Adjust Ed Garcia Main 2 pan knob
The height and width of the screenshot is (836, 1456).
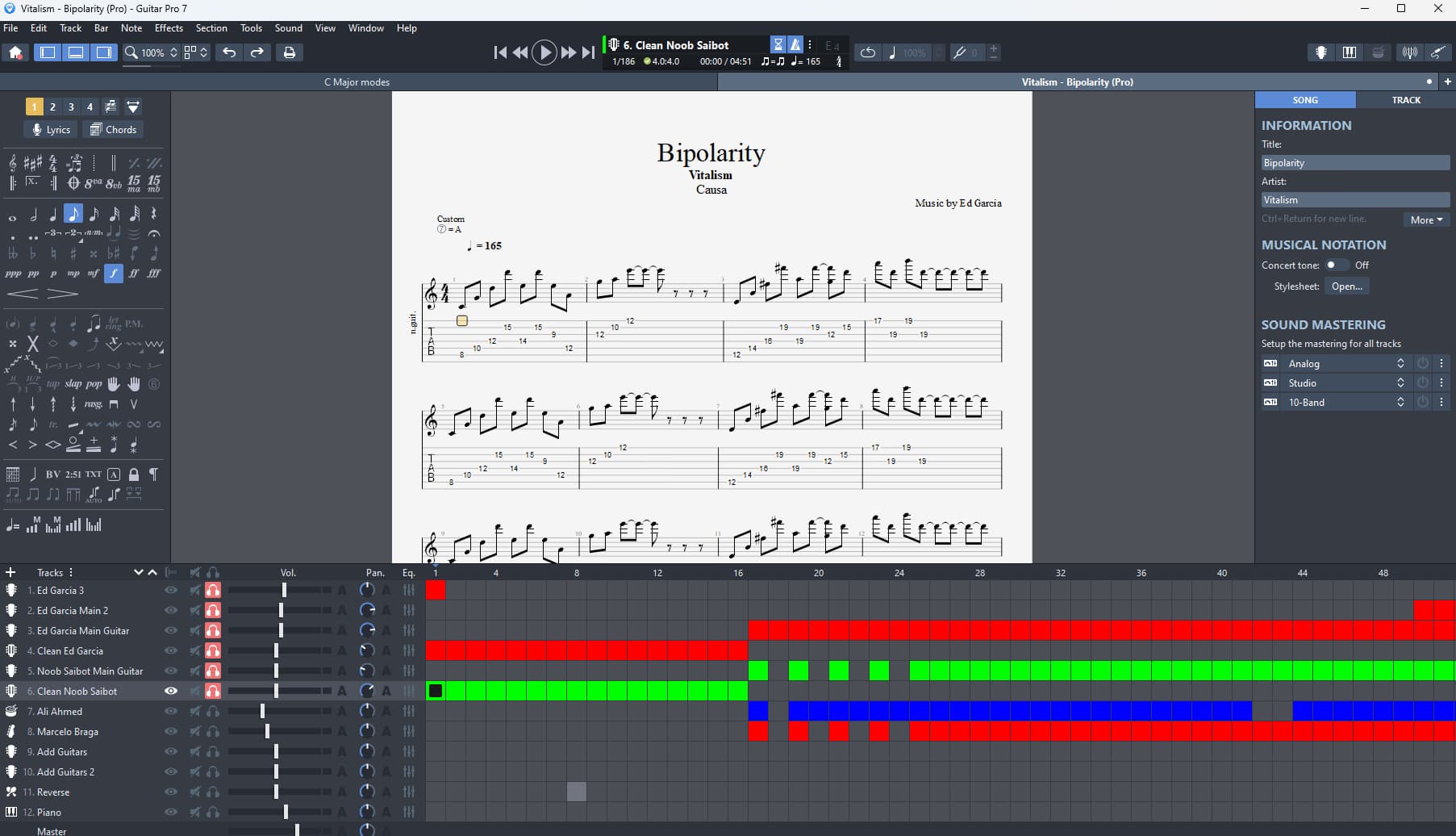pyautogui.click(x=367, y=611)
